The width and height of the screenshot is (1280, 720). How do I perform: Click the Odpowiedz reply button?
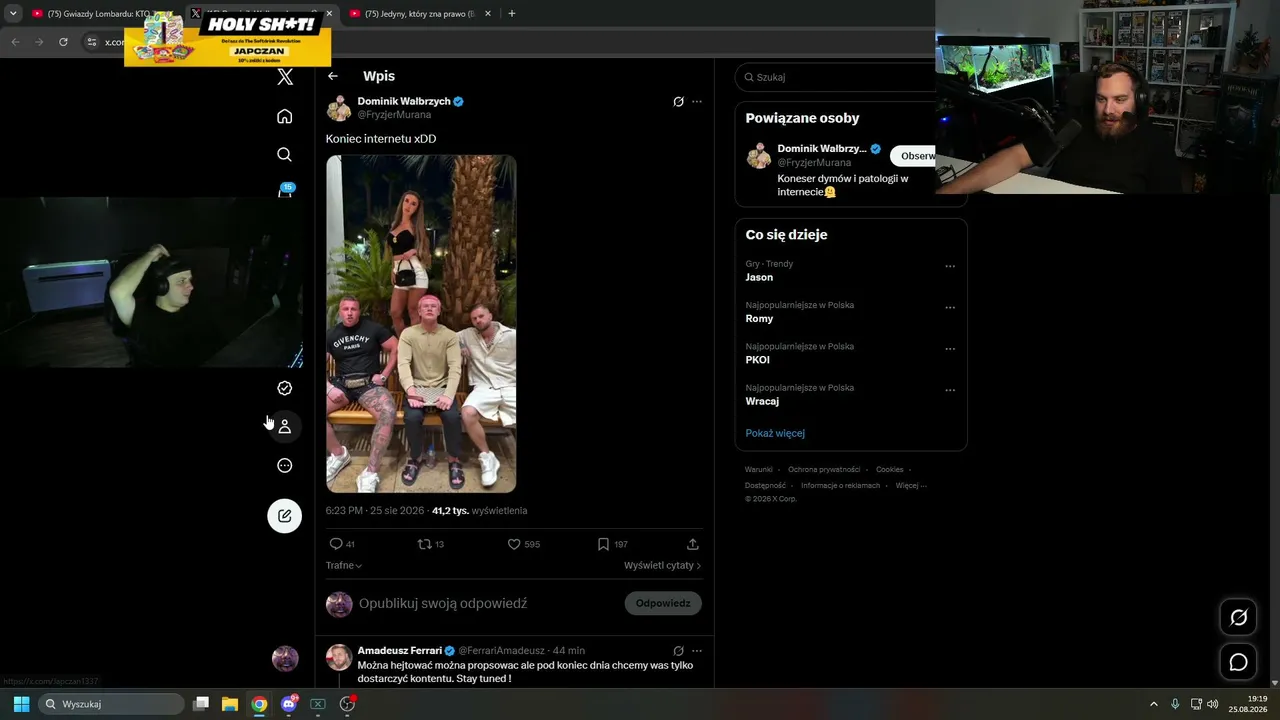[663, 603]
